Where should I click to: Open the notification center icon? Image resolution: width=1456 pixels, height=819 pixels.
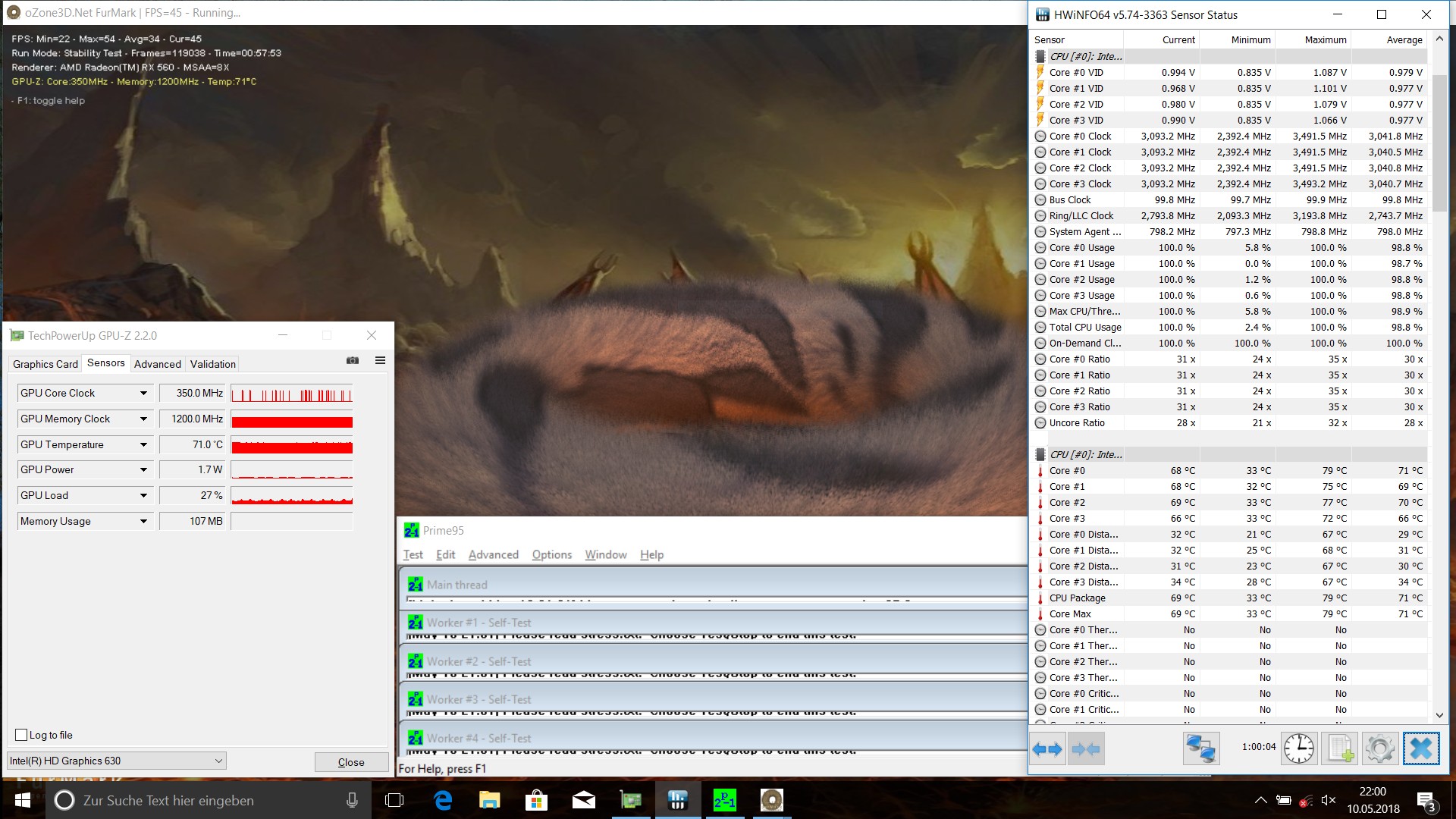click(x=1426, y=801)
